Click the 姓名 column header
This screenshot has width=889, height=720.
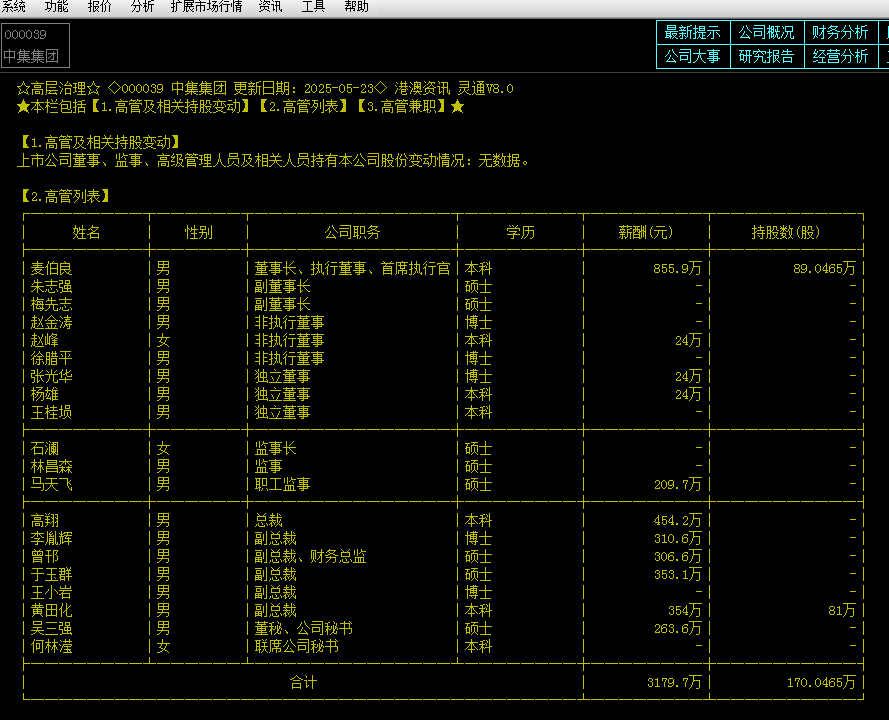86,232
